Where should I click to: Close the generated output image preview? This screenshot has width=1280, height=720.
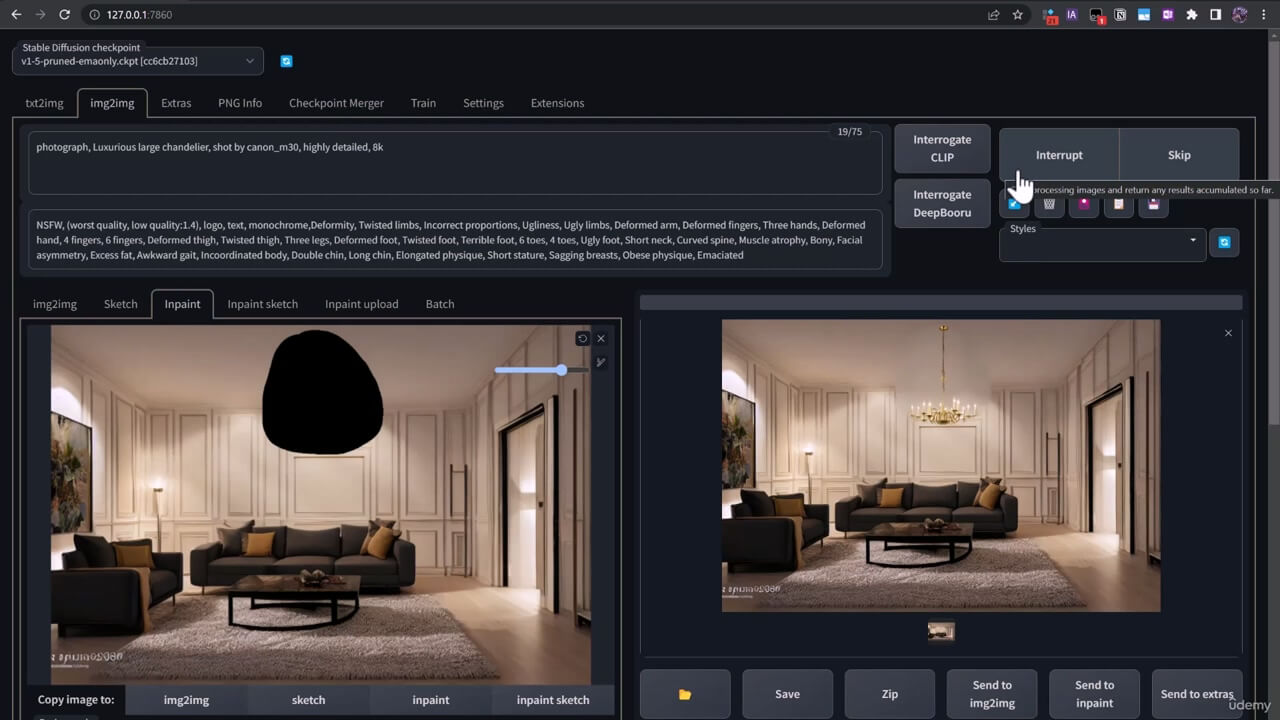tap(1228, 333)
